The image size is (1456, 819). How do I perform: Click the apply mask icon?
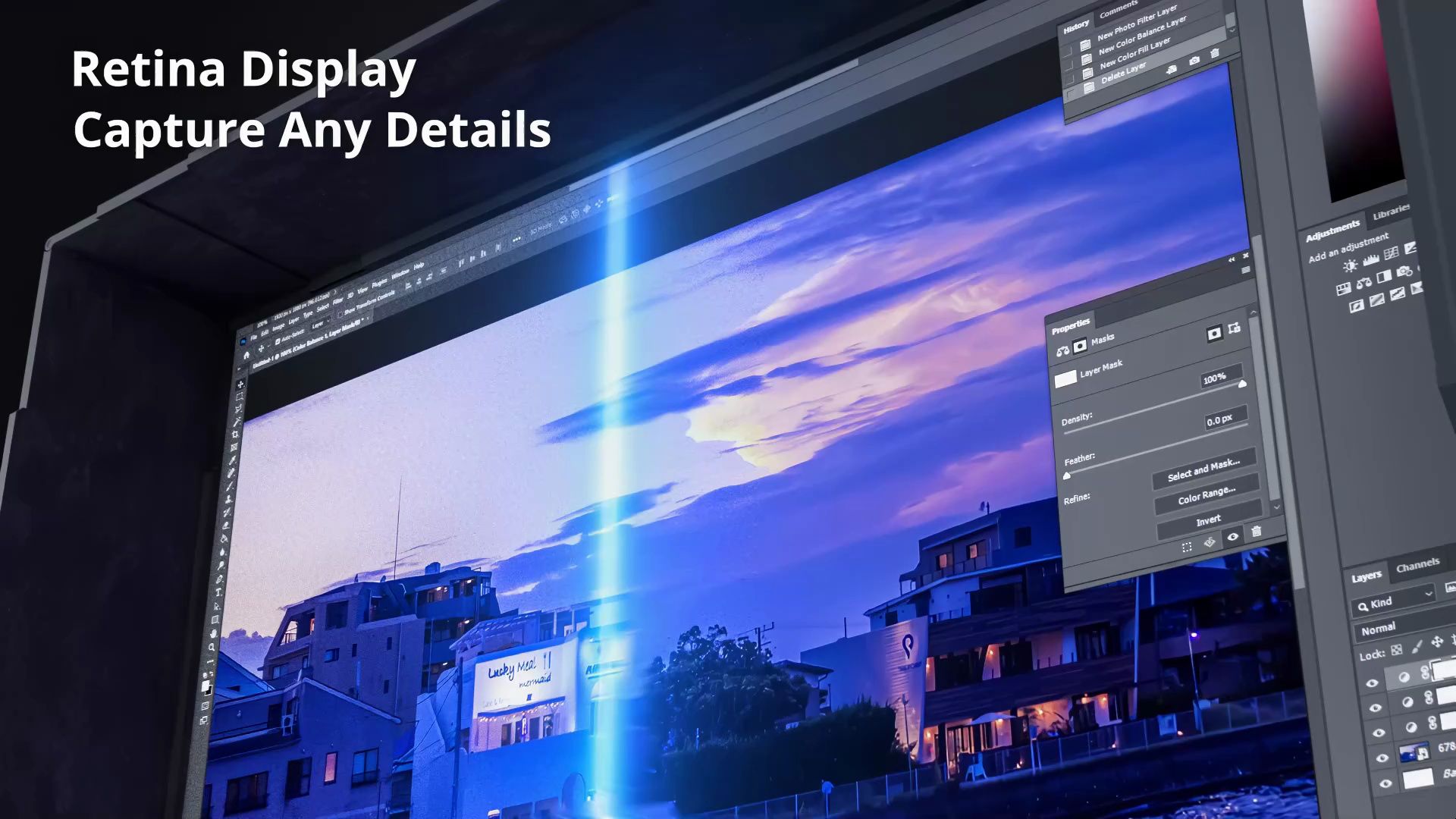pos(1210,541)
